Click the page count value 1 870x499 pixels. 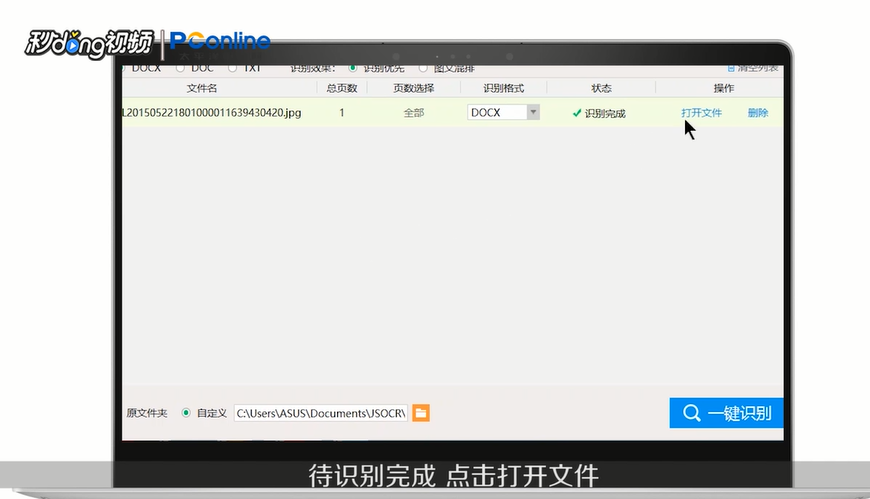point(342,113)
